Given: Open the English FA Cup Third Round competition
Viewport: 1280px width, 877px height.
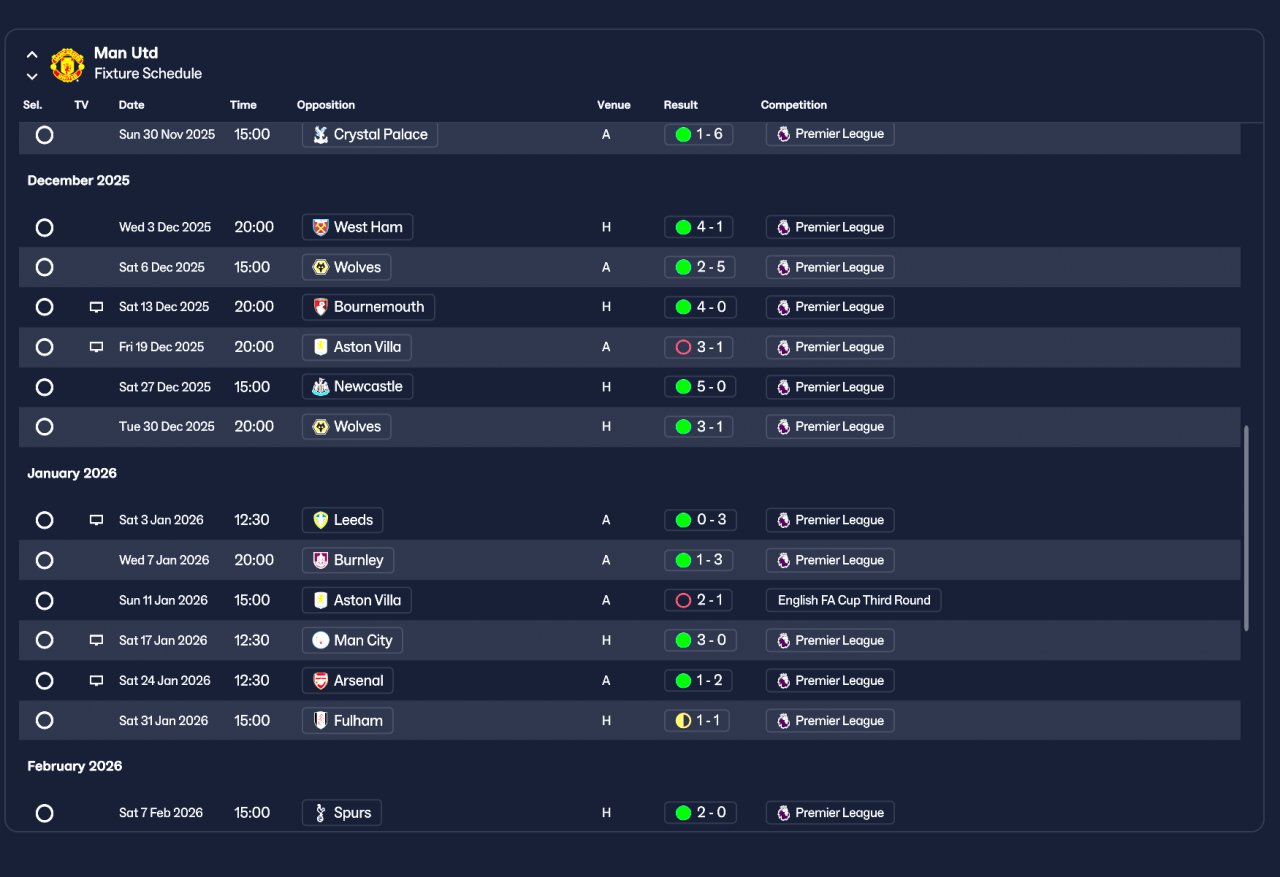Looking at the screenshot, I should coord(853,600).
